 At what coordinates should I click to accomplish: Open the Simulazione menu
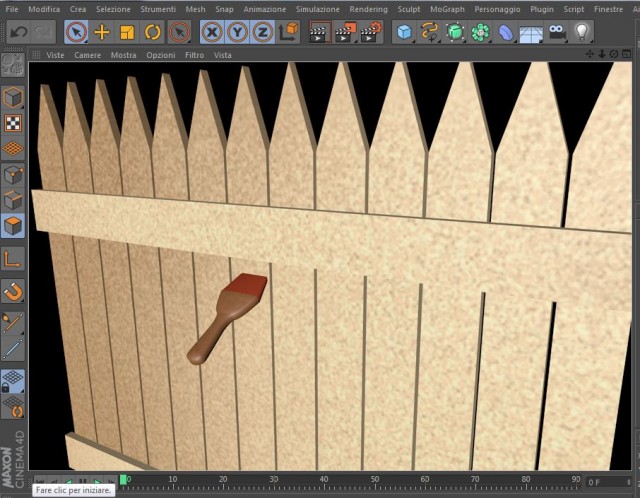pos(318,9)
